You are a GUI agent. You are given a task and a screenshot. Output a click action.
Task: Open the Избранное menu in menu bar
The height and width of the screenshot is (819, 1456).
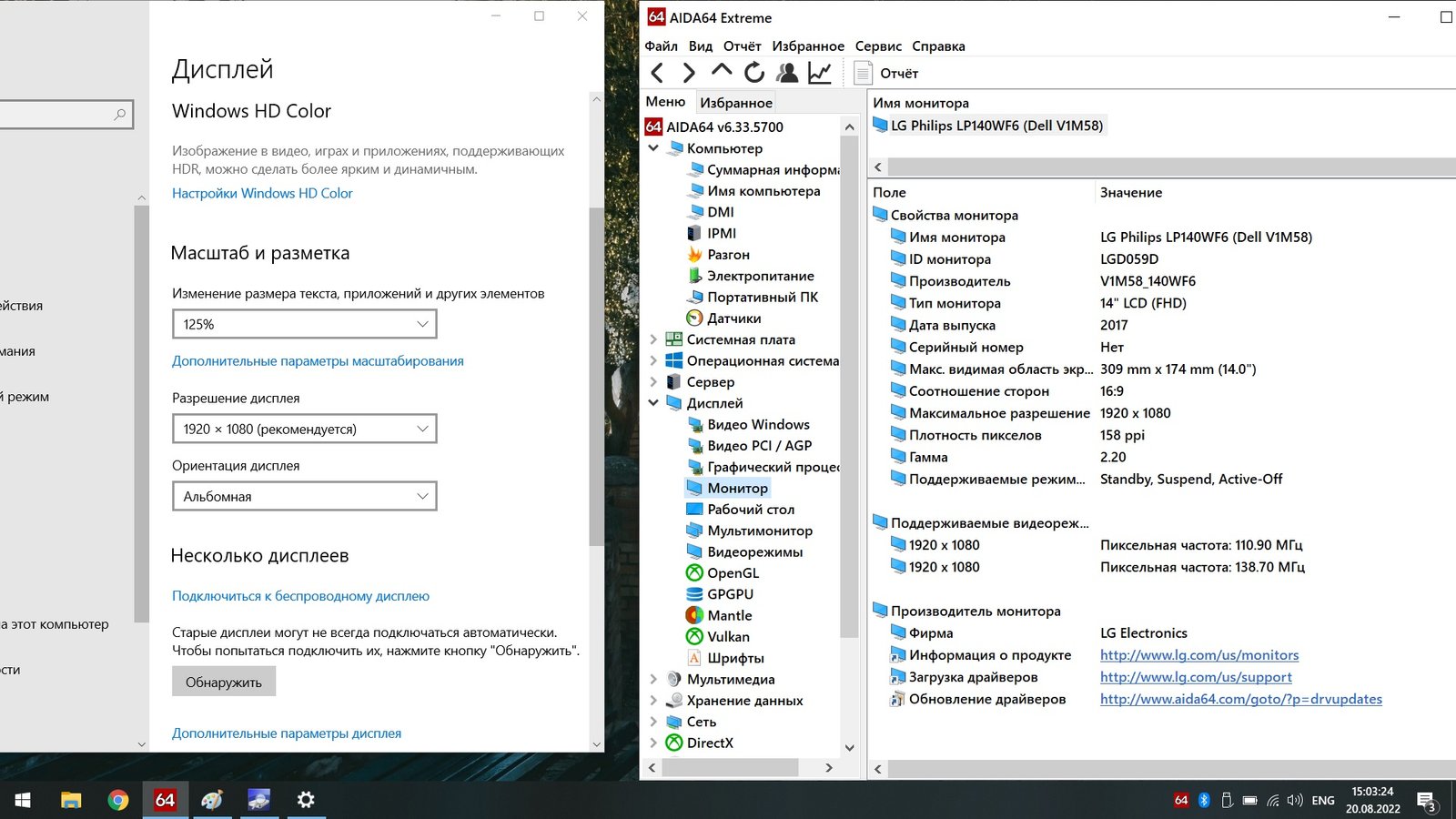click(808, 46)
